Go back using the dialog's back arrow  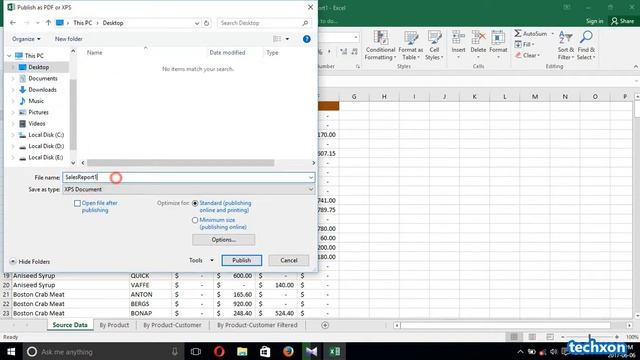(13, 23)
